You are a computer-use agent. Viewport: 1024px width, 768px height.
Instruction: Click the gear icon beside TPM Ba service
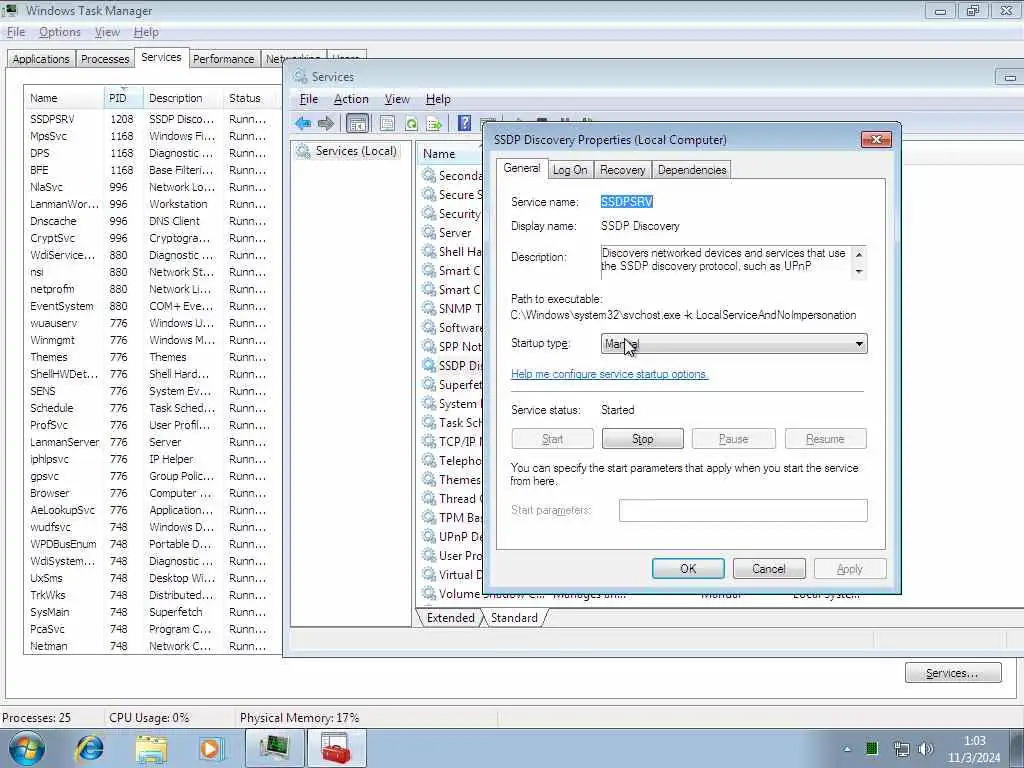[x=429, y=517]
